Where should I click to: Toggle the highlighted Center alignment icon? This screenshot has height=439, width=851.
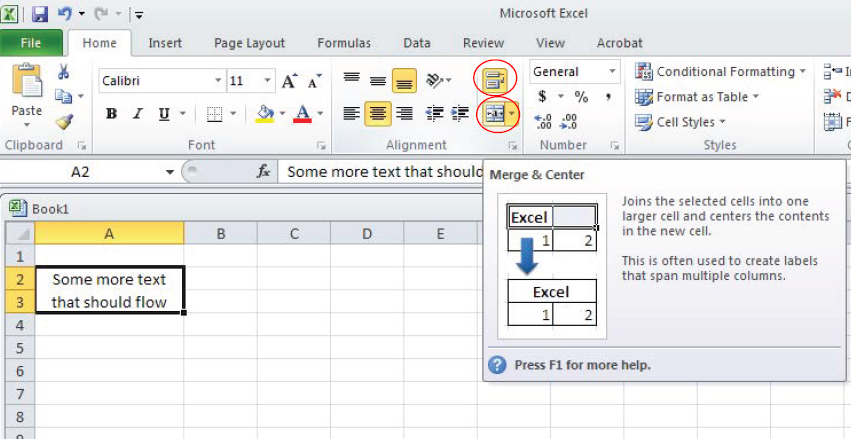click(x=378, y=113)
